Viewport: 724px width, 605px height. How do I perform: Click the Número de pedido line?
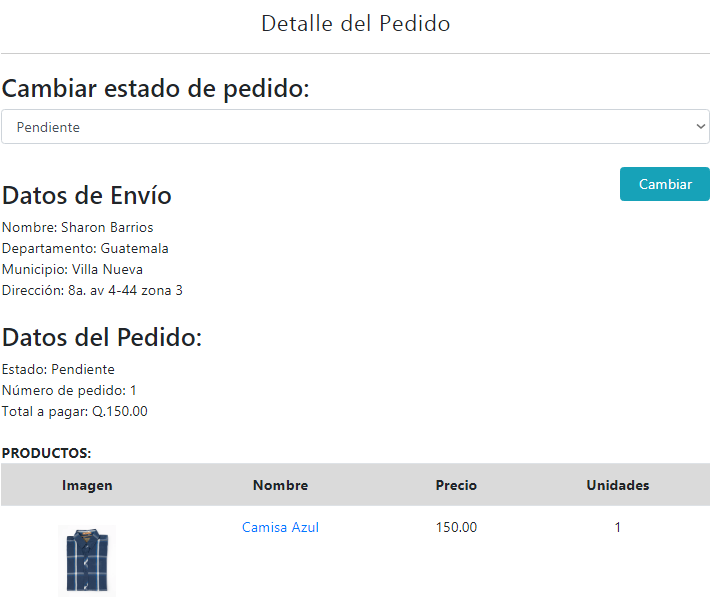69,391
